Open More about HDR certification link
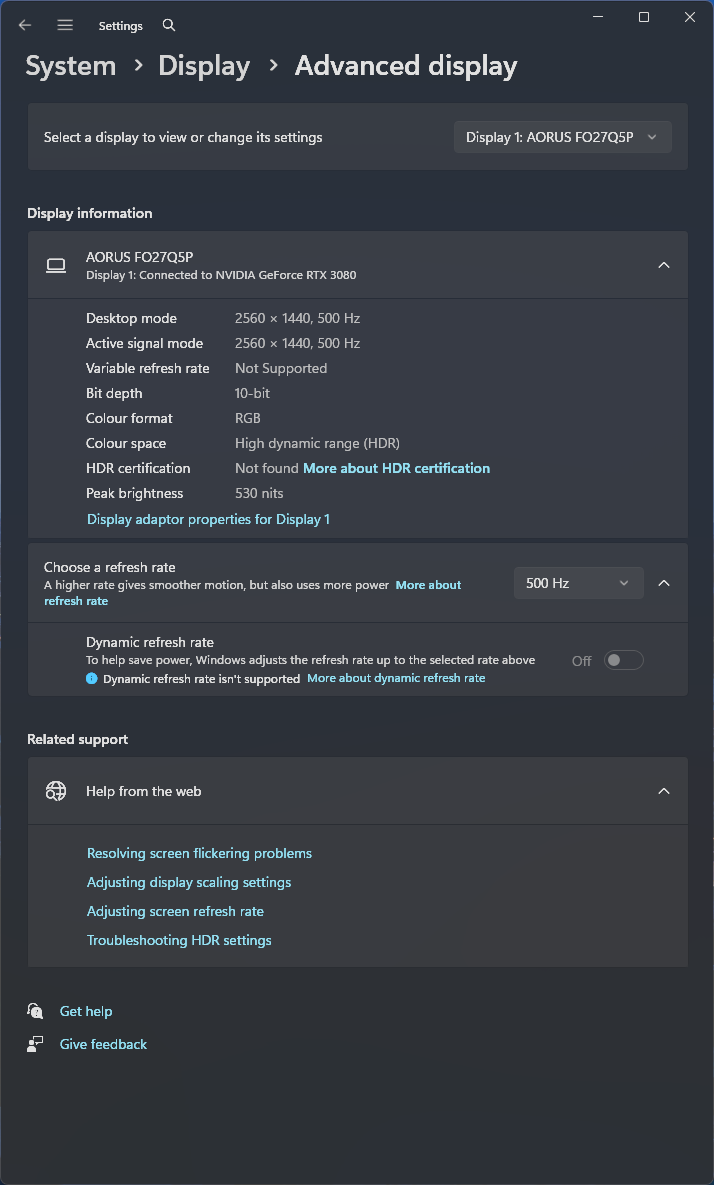This screenshot has height=1185, width=714. coord(396,468)
